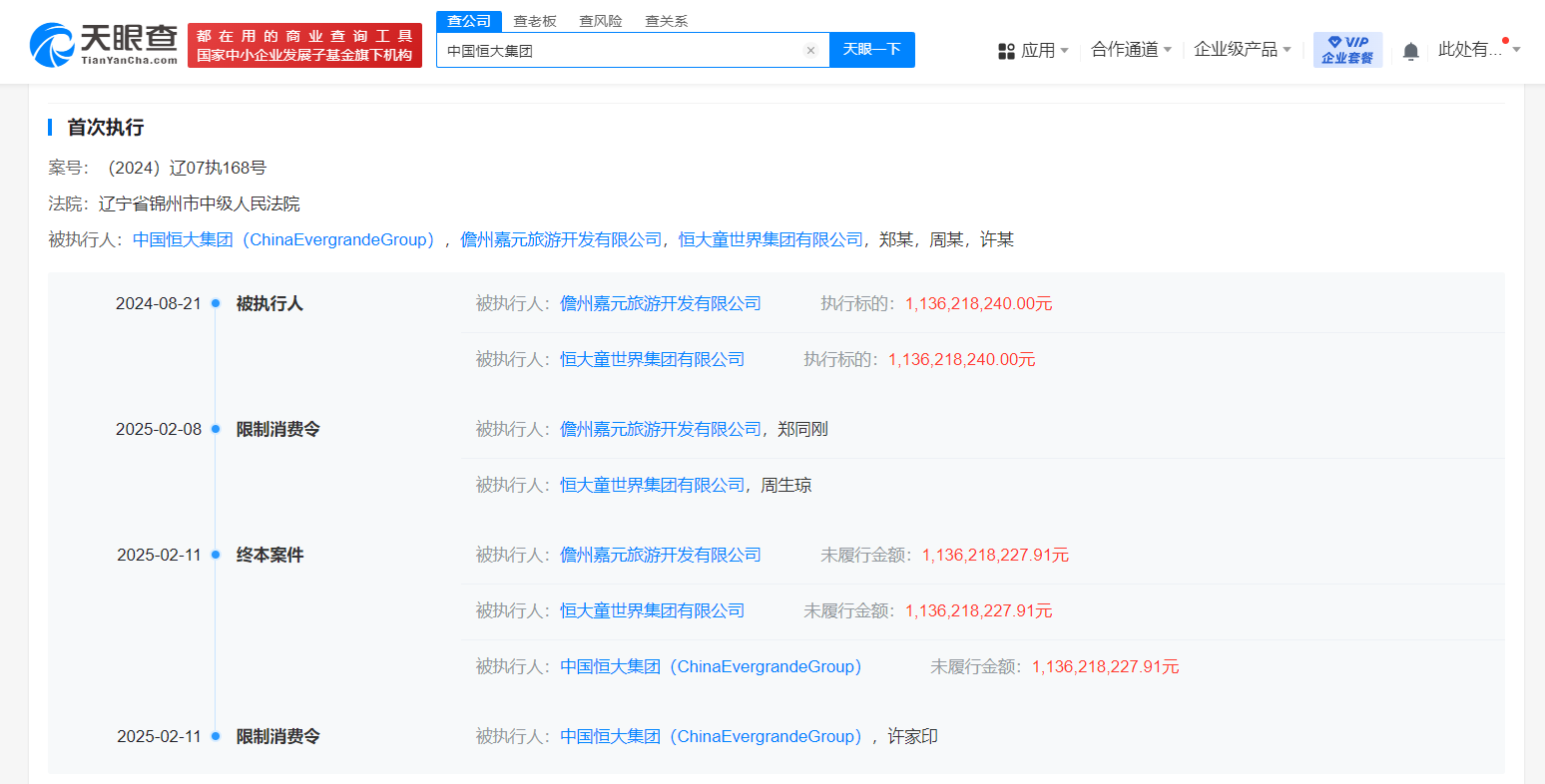The height and width of the screenshot is (784, 1545).
Task: Click the 2025-02-08 限制消费令 label
Action: click(278, 429)
